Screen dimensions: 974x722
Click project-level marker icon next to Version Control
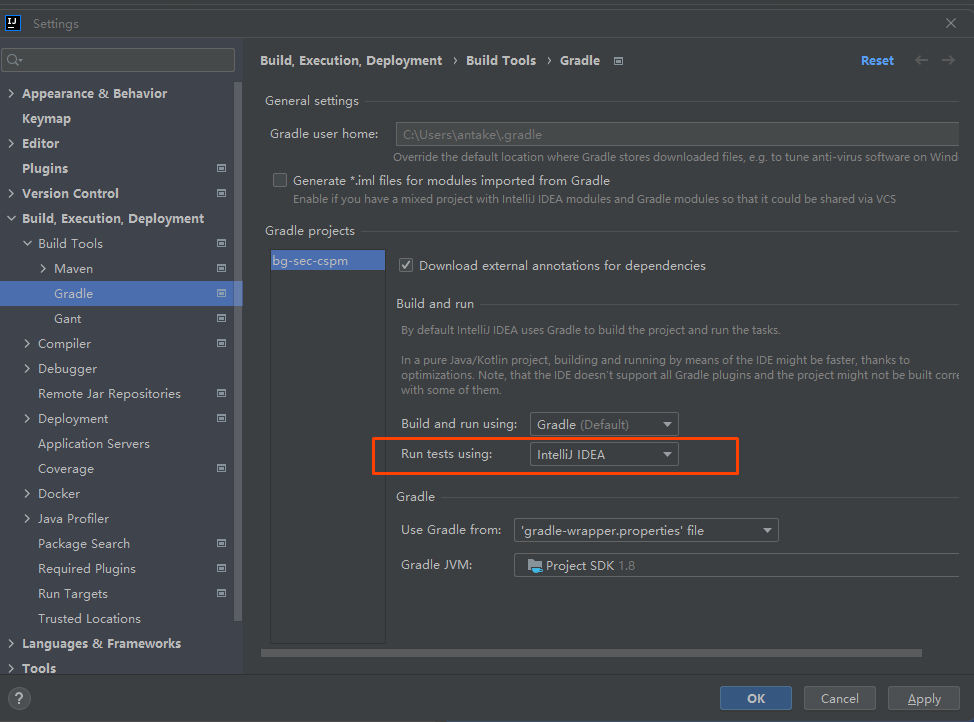(x=221, y=193)
